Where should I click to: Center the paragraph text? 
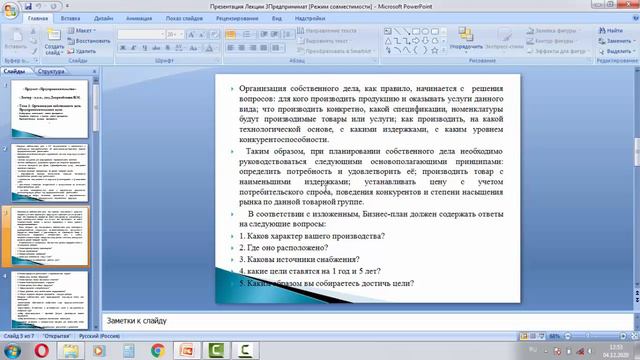click(241, 48)
